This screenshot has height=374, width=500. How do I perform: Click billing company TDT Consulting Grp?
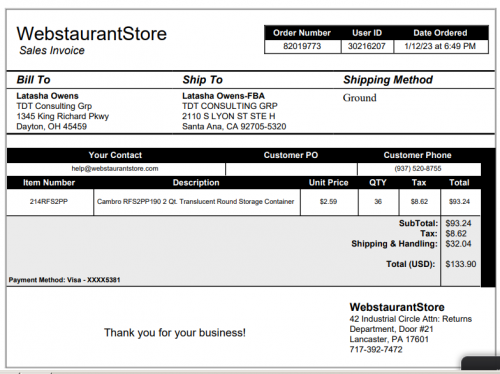click(54, 106)
